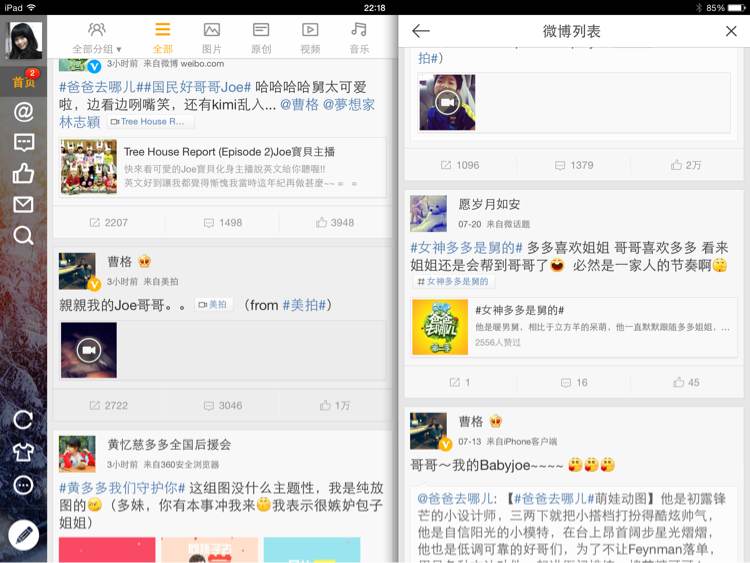
Task: Open the Tree House Report link card
Action: pyautogui.click(x=222, y=167)
